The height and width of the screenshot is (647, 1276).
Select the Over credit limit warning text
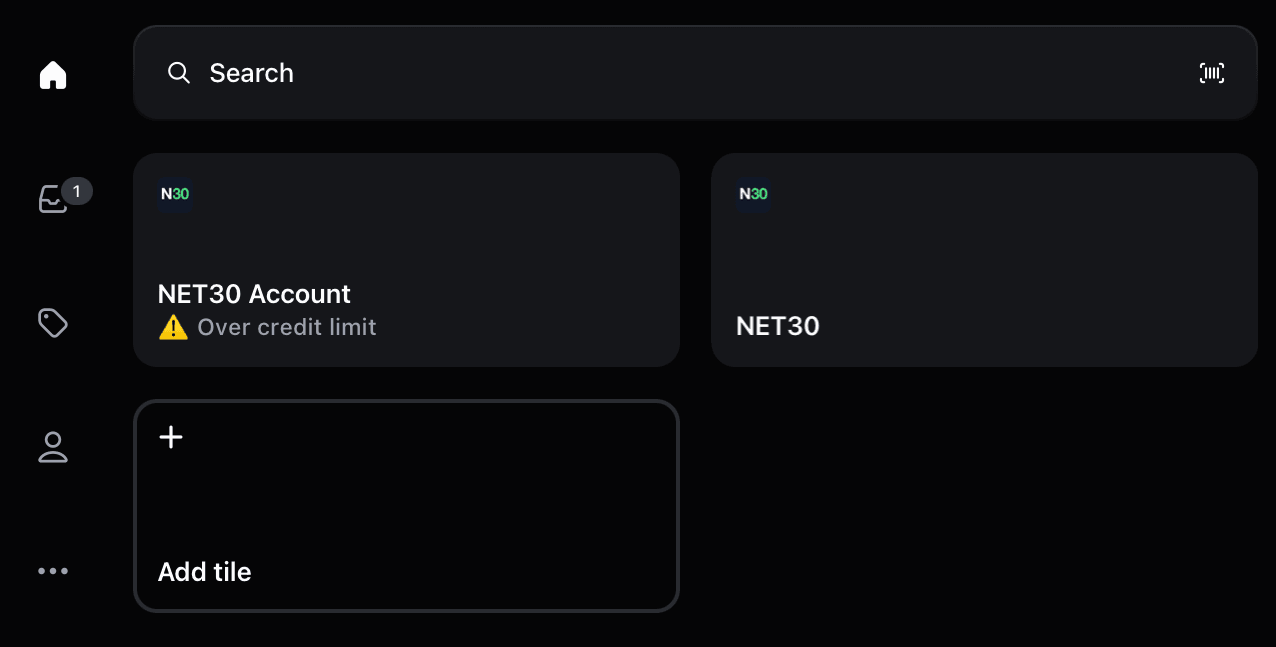click(287, 327)
